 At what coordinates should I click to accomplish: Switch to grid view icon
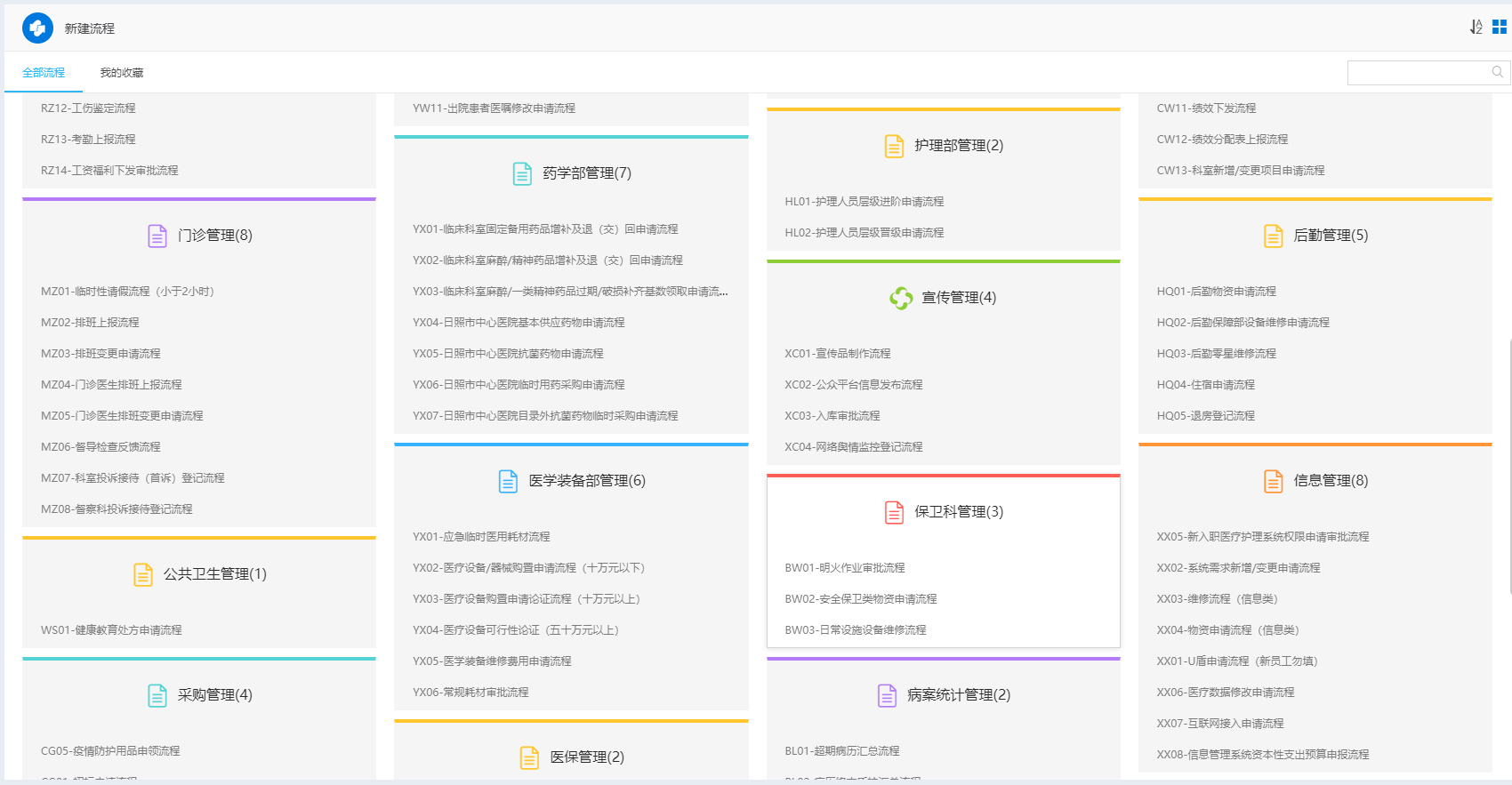point(1499,28)
